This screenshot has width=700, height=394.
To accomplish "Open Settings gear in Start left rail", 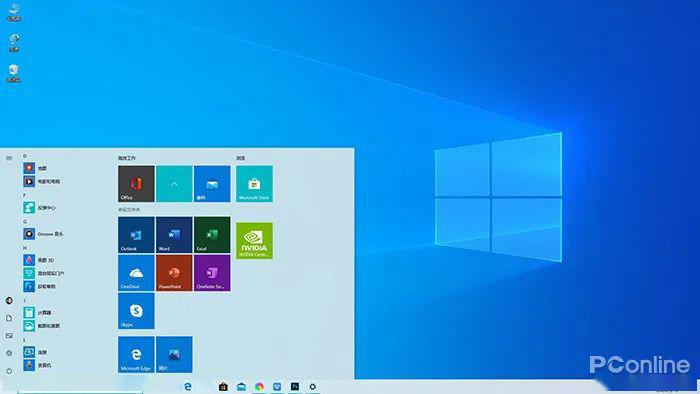I will (9, 353).
